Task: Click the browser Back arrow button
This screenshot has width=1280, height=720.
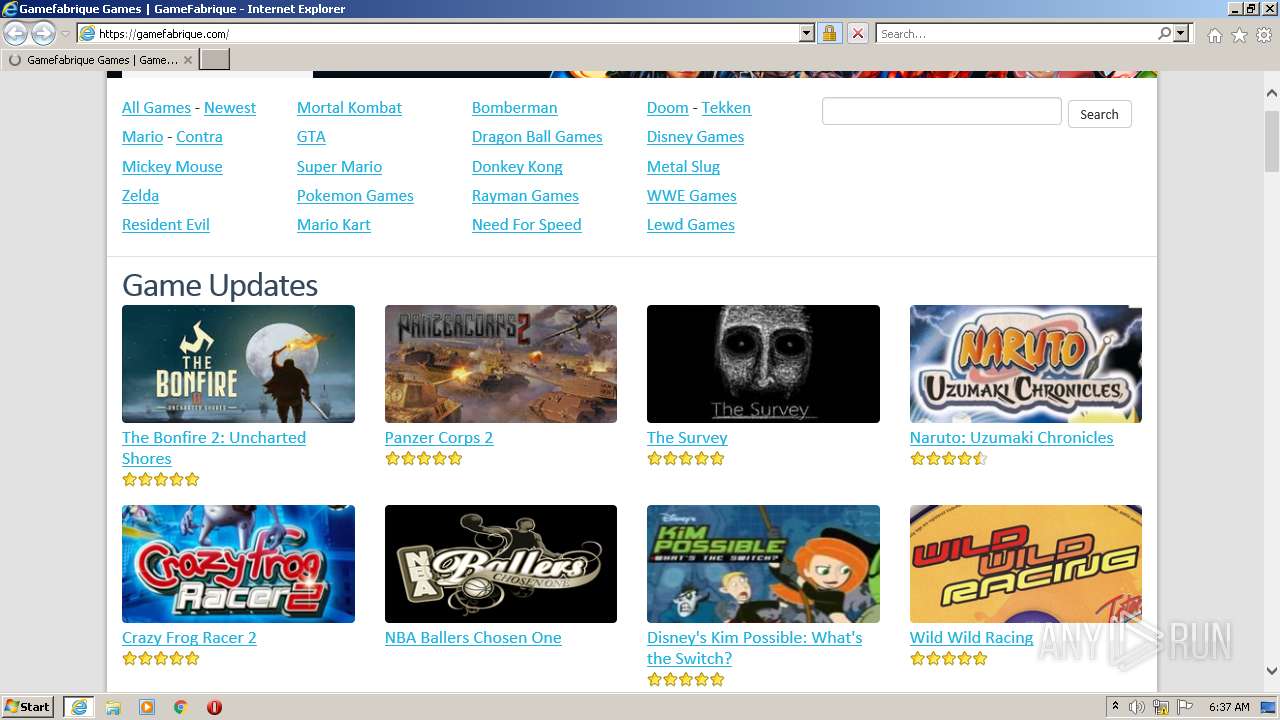Action: click(x=16, y=33)
